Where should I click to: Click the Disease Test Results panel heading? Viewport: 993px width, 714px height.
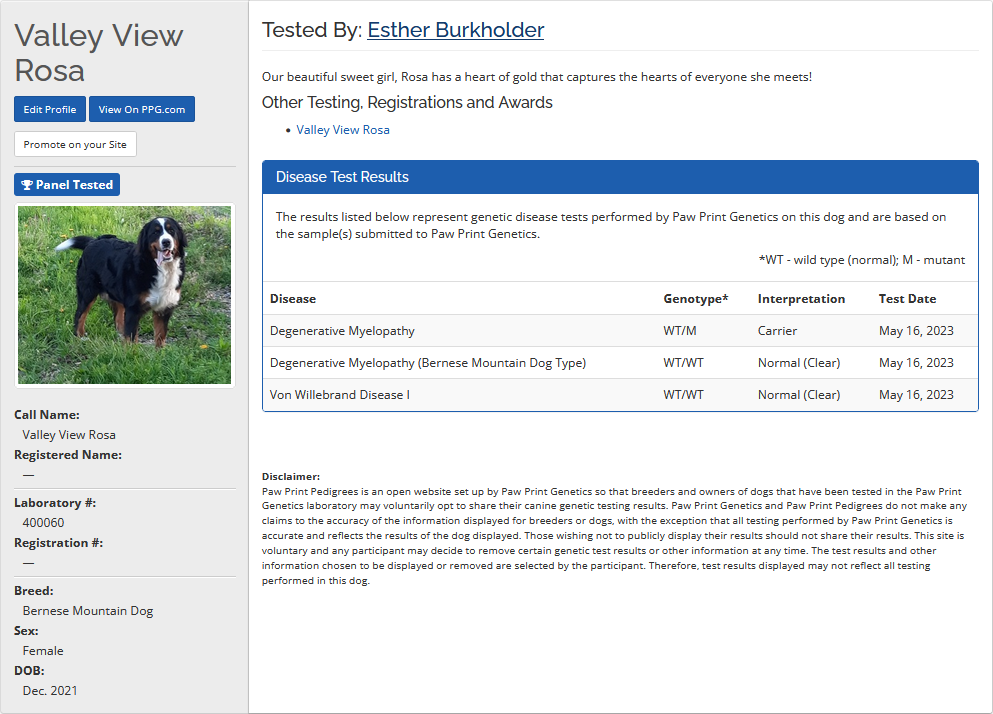(342, 177)
